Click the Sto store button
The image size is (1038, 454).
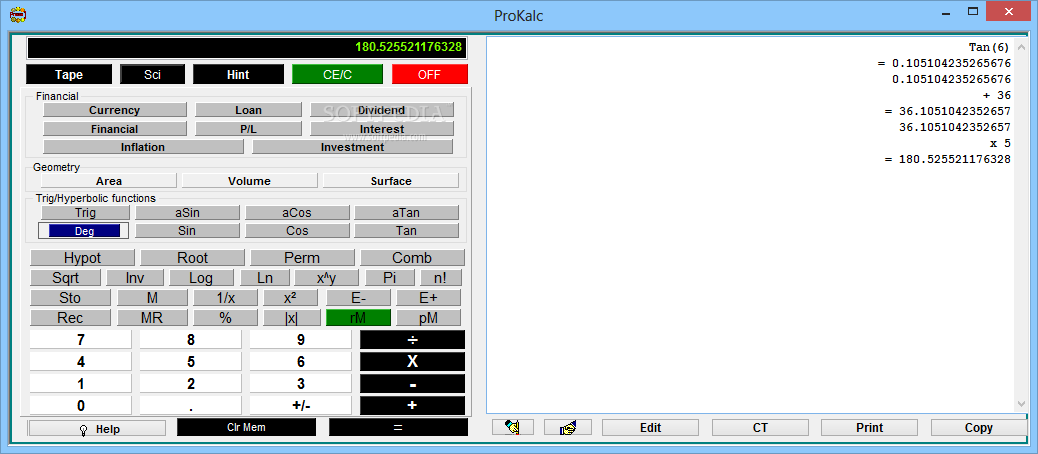(x=70, y=298)
